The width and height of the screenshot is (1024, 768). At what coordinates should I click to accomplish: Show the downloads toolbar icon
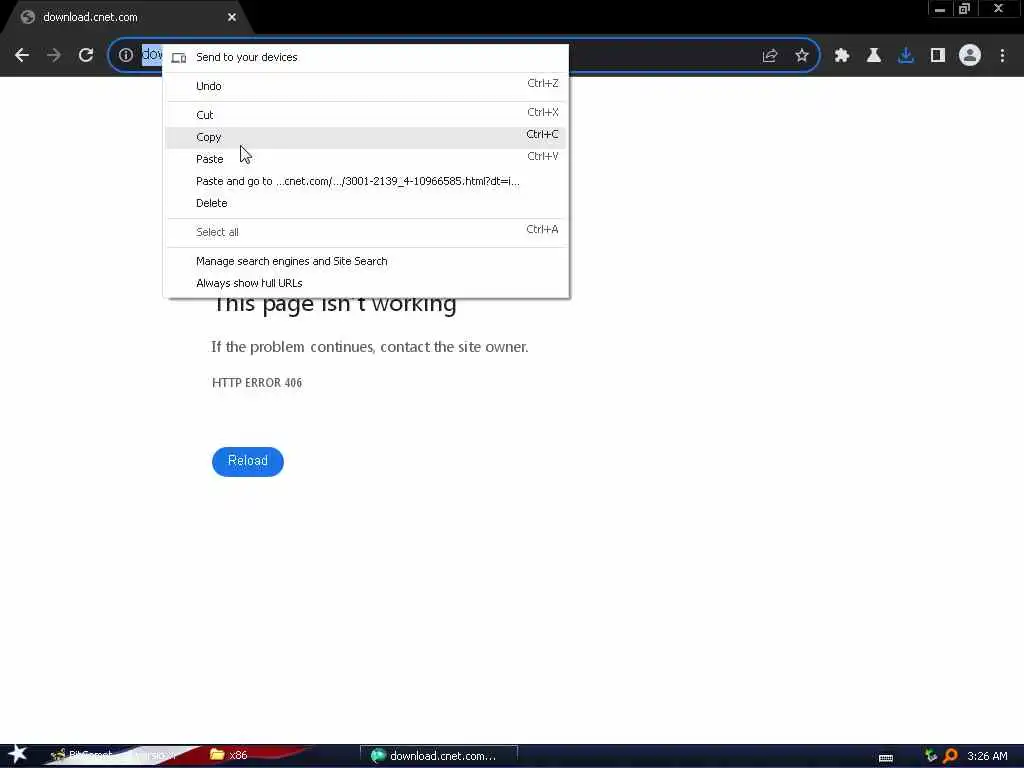(906, 56)
